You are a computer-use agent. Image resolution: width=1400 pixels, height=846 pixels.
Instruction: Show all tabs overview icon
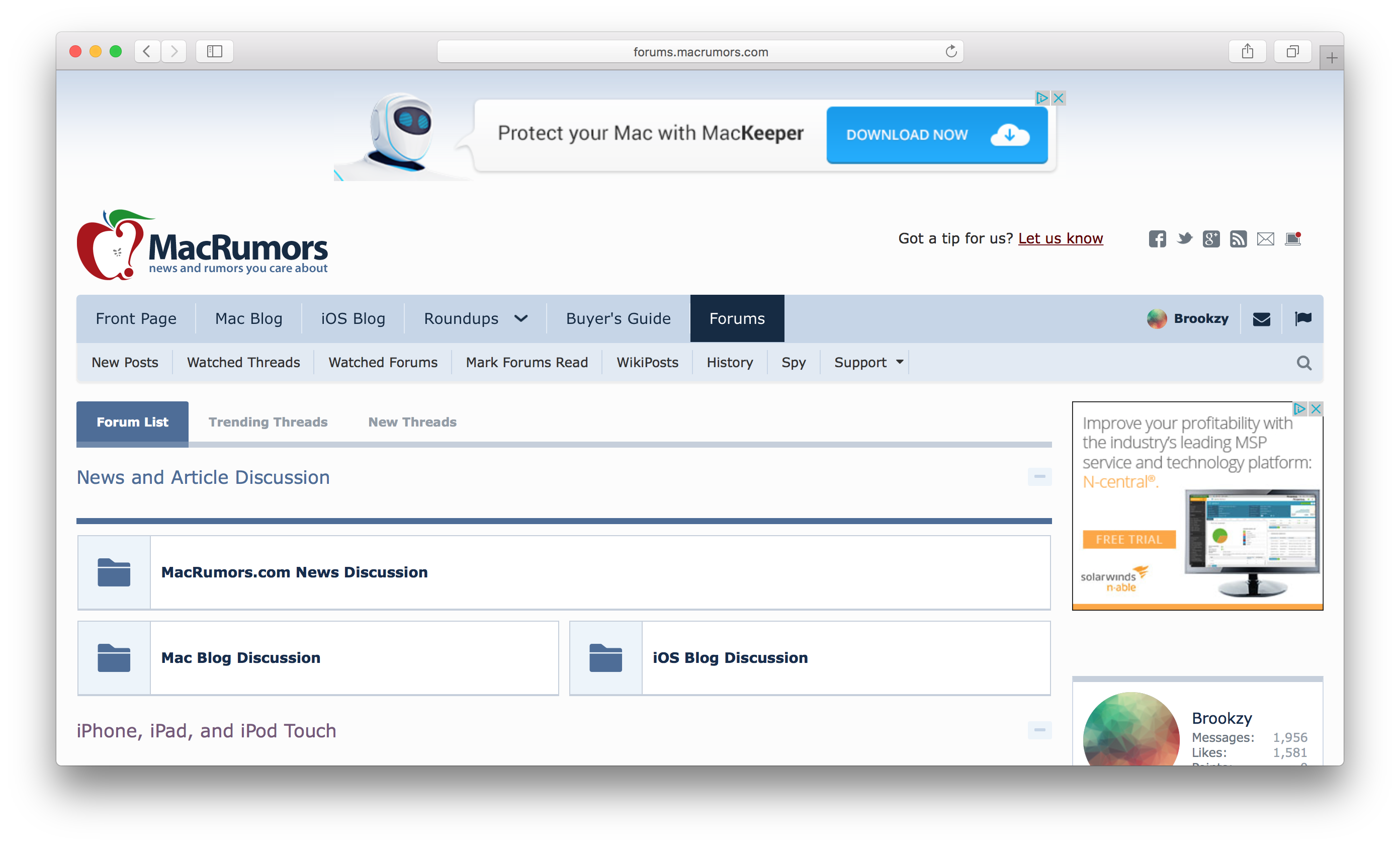pyautogui.click(x=1292, y=52)
